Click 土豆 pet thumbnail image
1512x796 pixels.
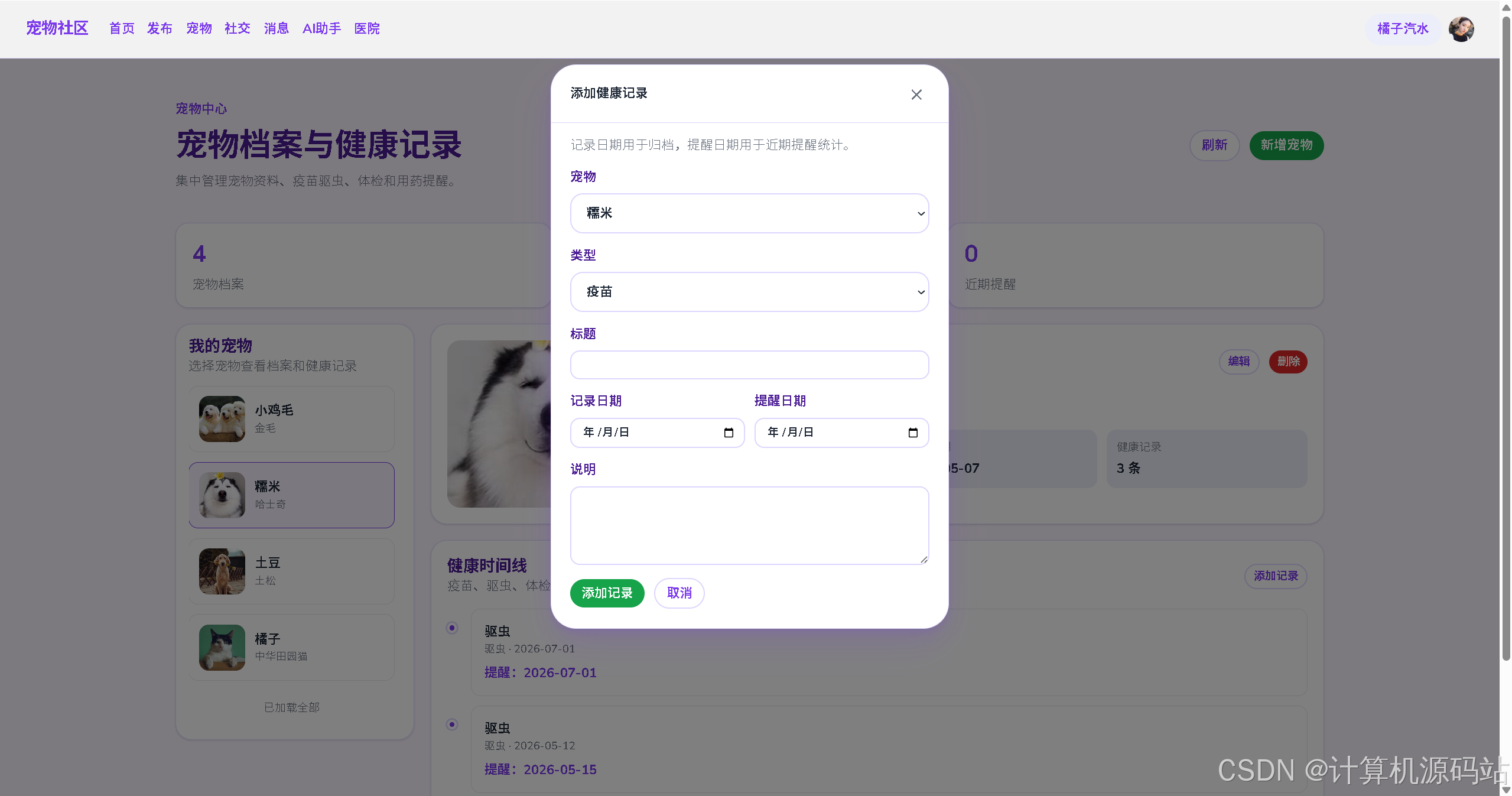222,571
